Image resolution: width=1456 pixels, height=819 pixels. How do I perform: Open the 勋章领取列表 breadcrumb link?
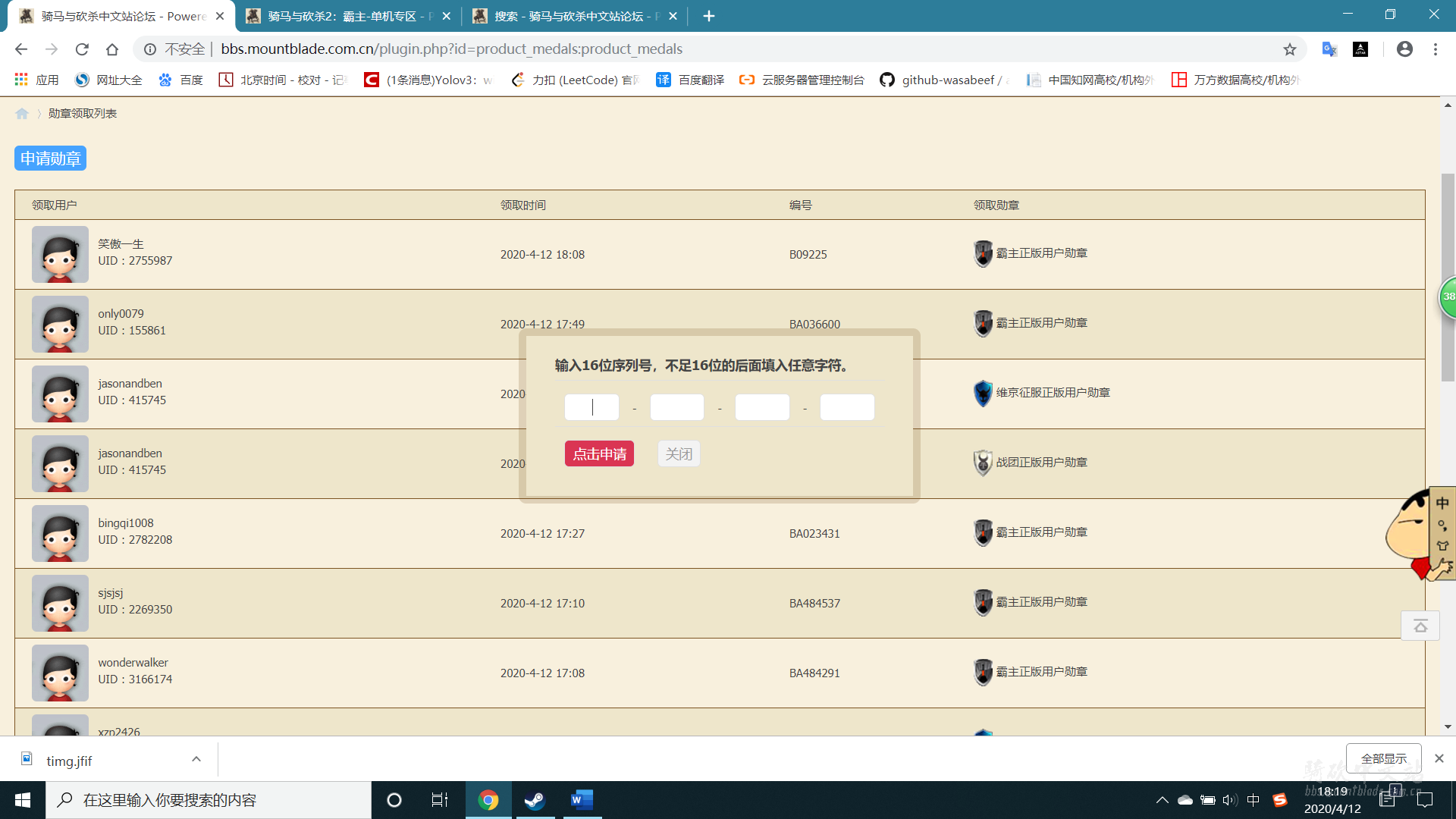pos(83,114)
